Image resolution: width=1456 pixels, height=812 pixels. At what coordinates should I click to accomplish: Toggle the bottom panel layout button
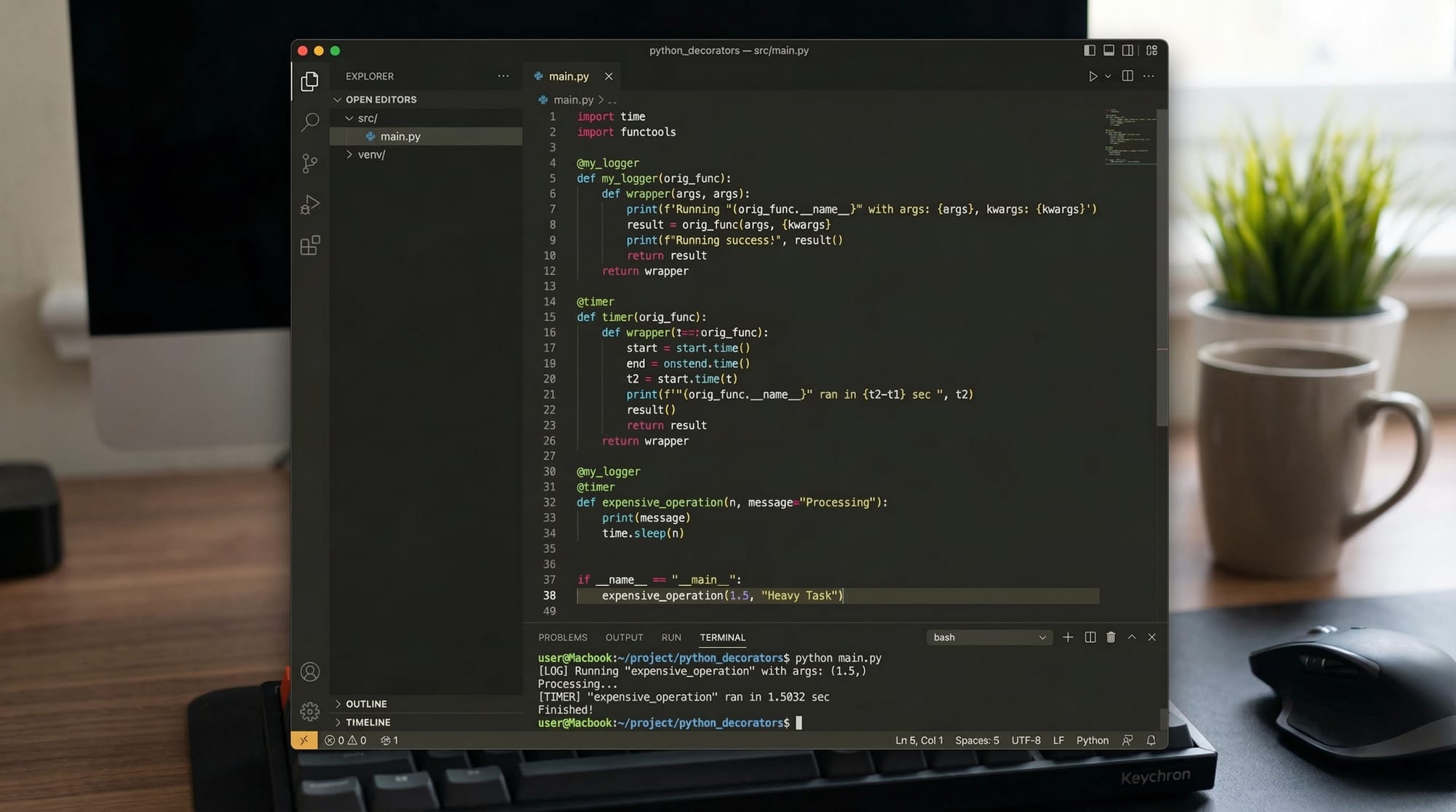point(1109,50)
